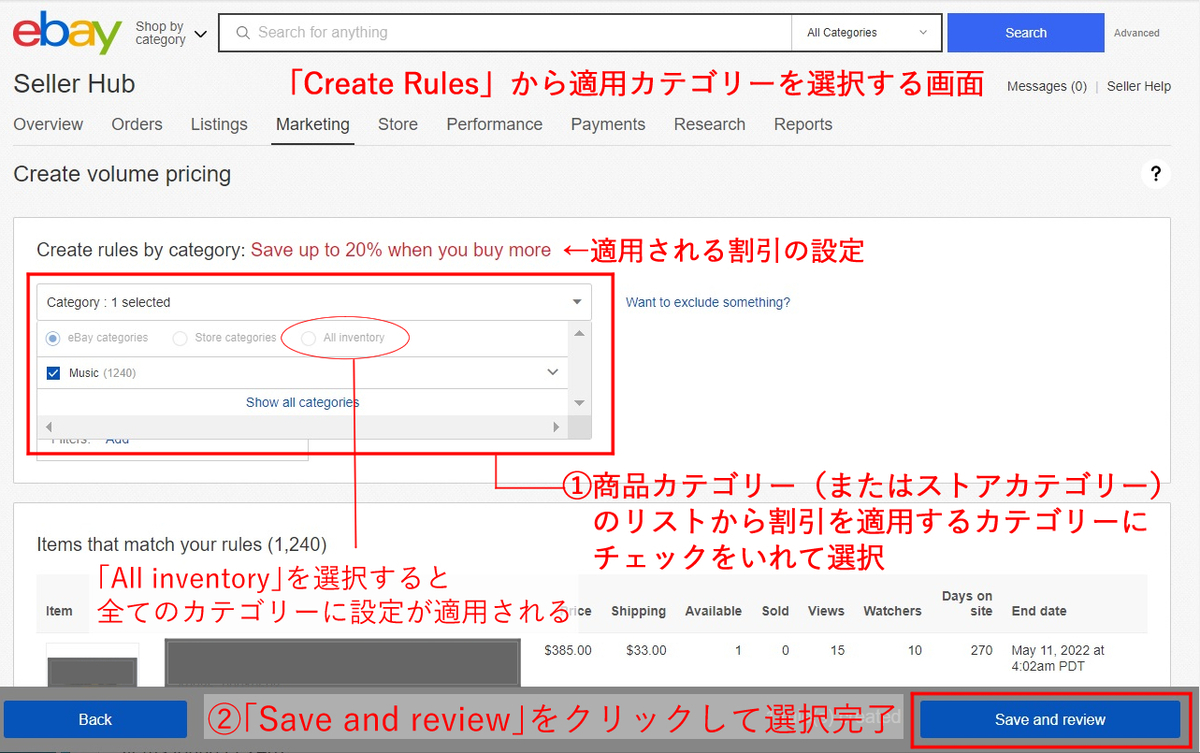Click the first item thumbnail image
1200x753 pixels.
(92, 665)
